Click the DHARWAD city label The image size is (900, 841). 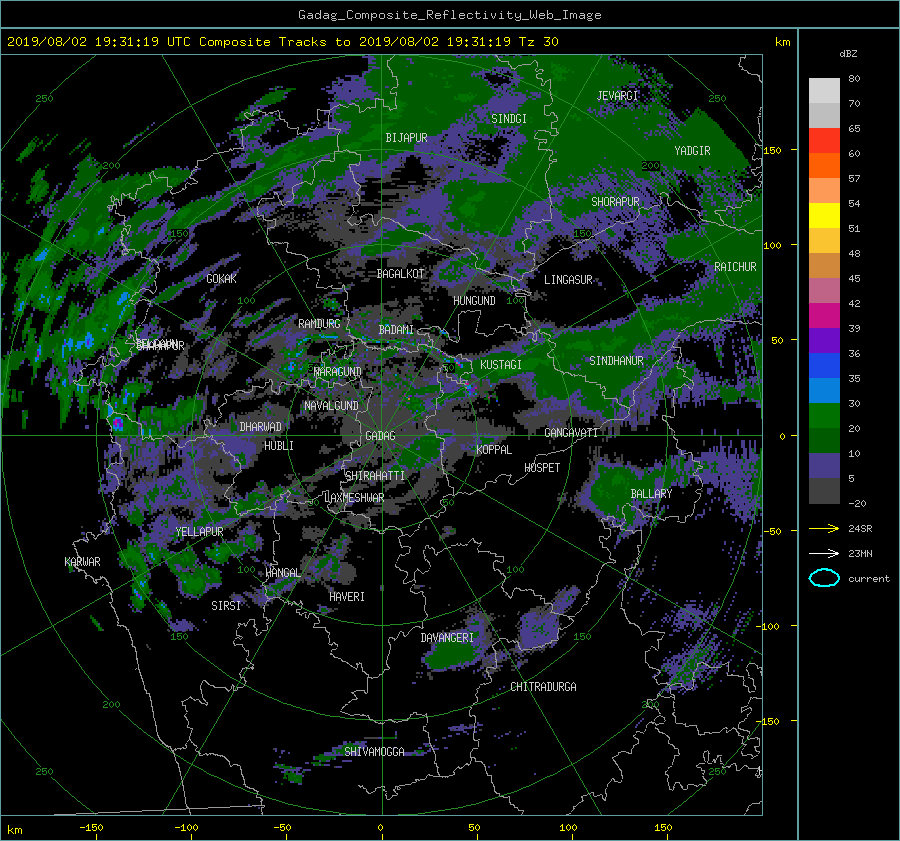pyautogui.click(x=261, y=427)
